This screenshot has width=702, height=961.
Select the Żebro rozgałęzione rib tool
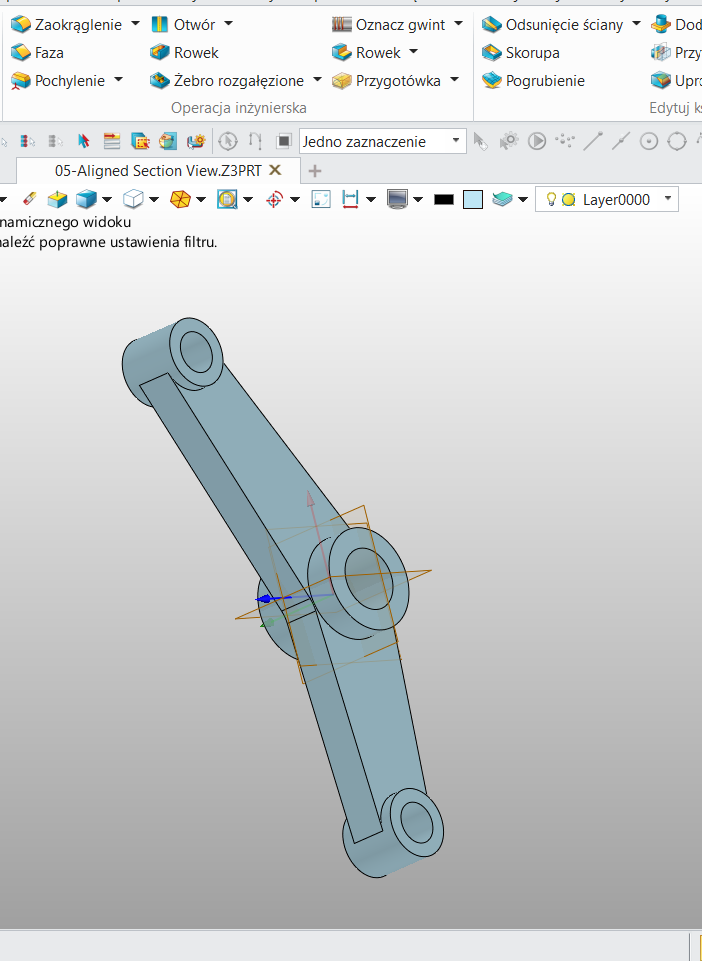235,80
